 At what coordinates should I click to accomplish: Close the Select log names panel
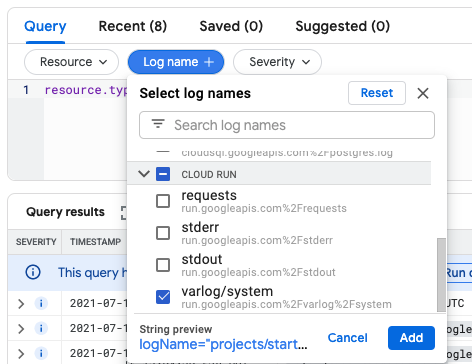(x=423, y=93)
